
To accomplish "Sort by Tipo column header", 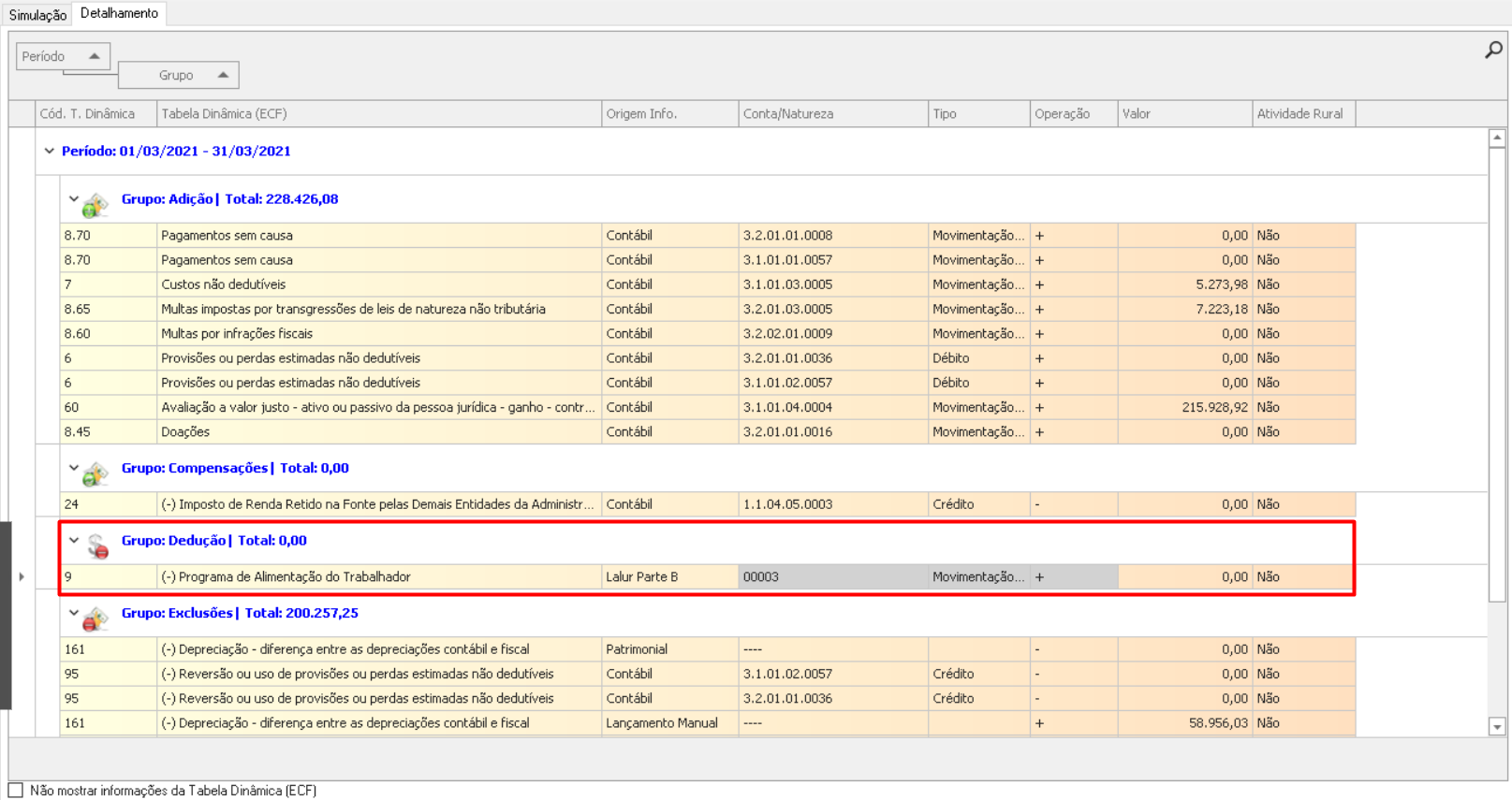I will click(x=979, y=114).
